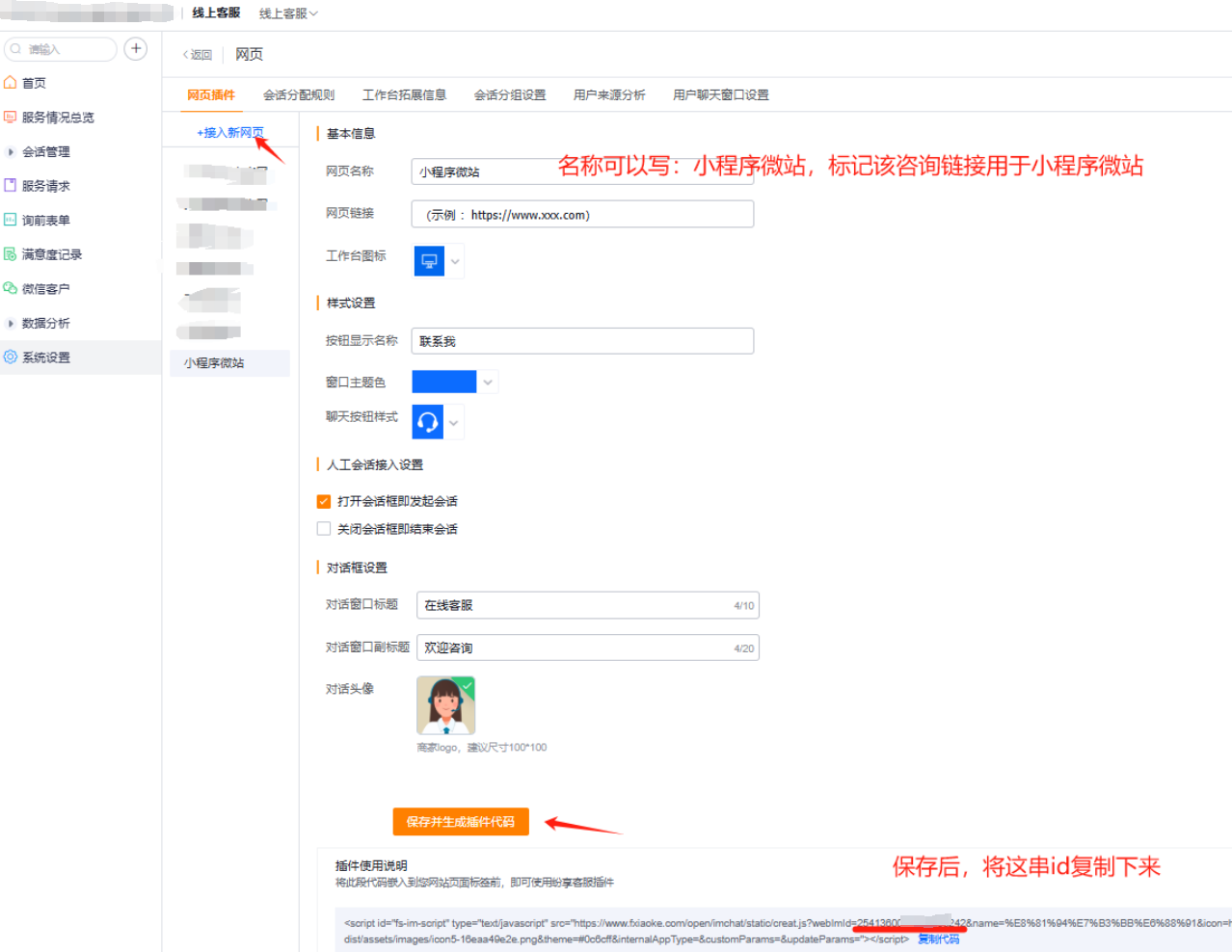Switch to 工作台拓展信息 tab
The image size is (1232, 952).
404,94
